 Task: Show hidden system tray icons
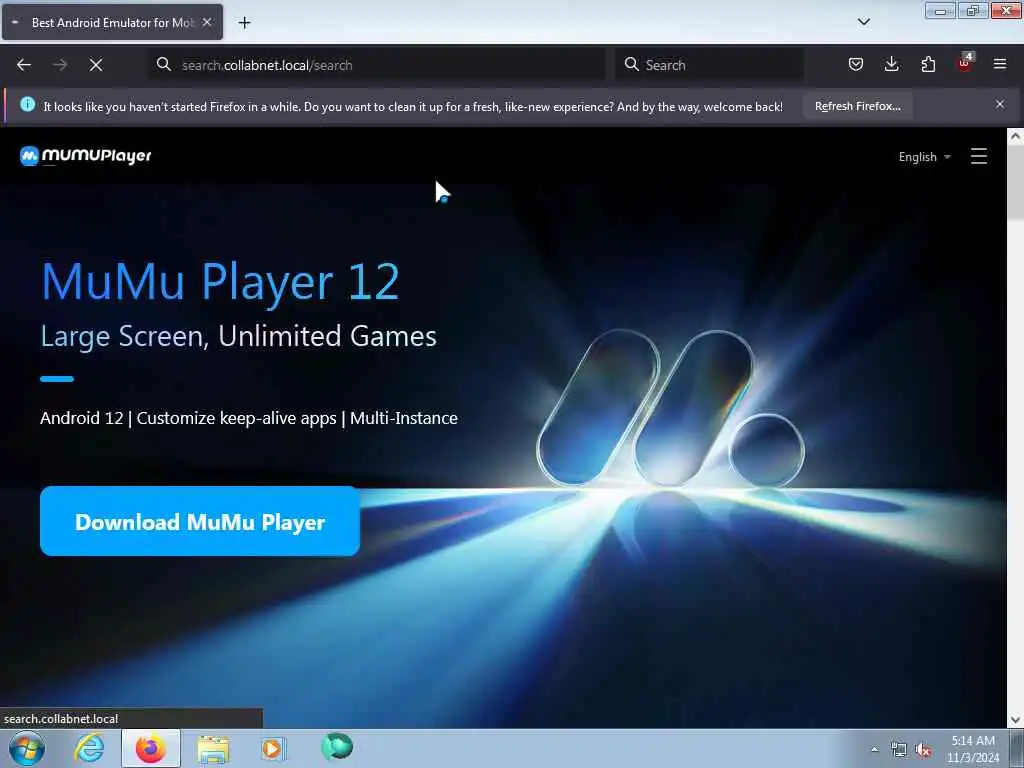(x=874, y=749)
